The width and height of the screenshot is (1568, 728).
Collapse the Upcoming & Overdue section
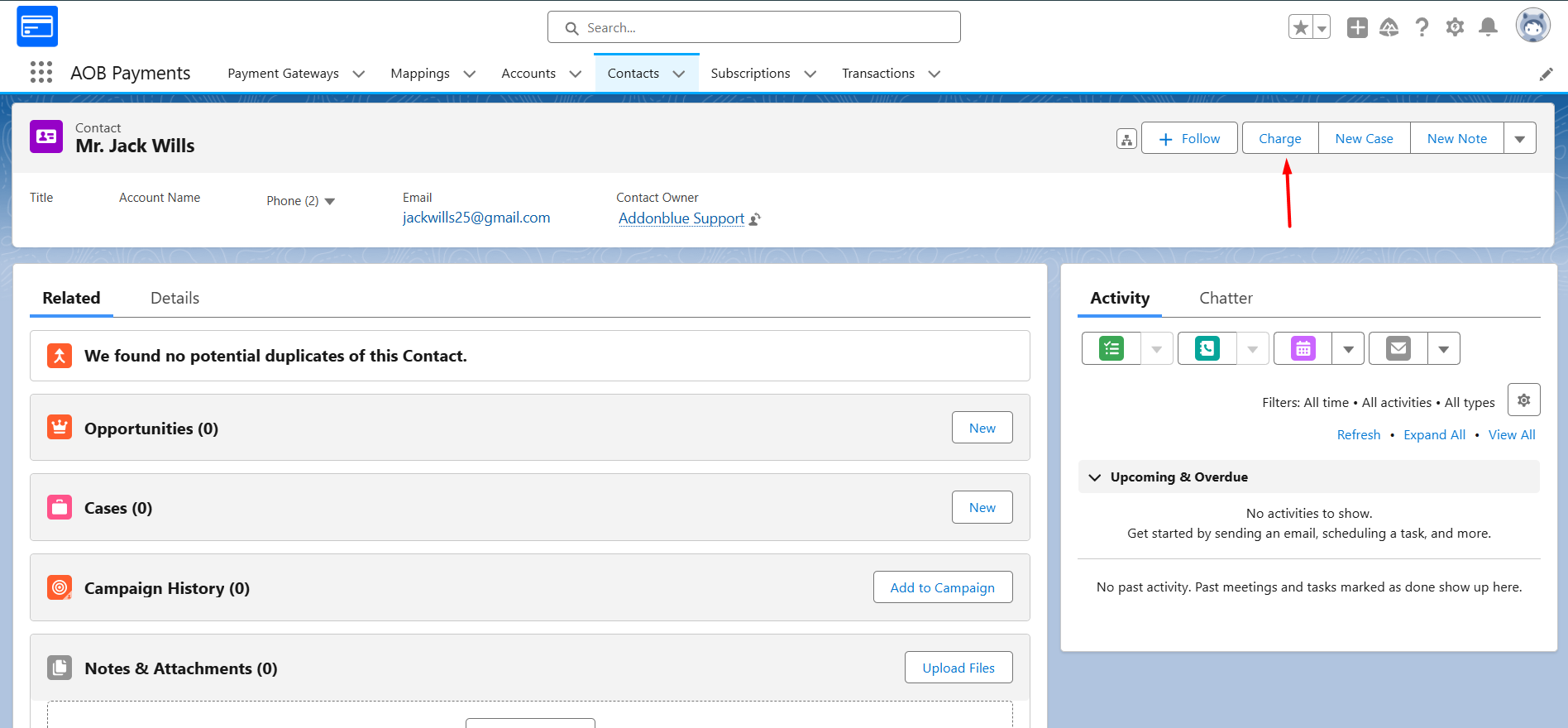click(x=1095, y=477)
